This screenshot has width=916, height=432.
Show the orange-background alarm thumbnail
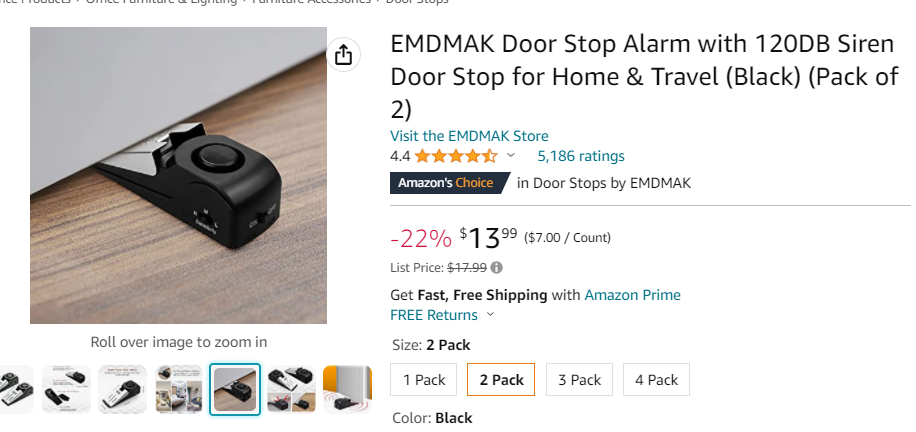347,389
